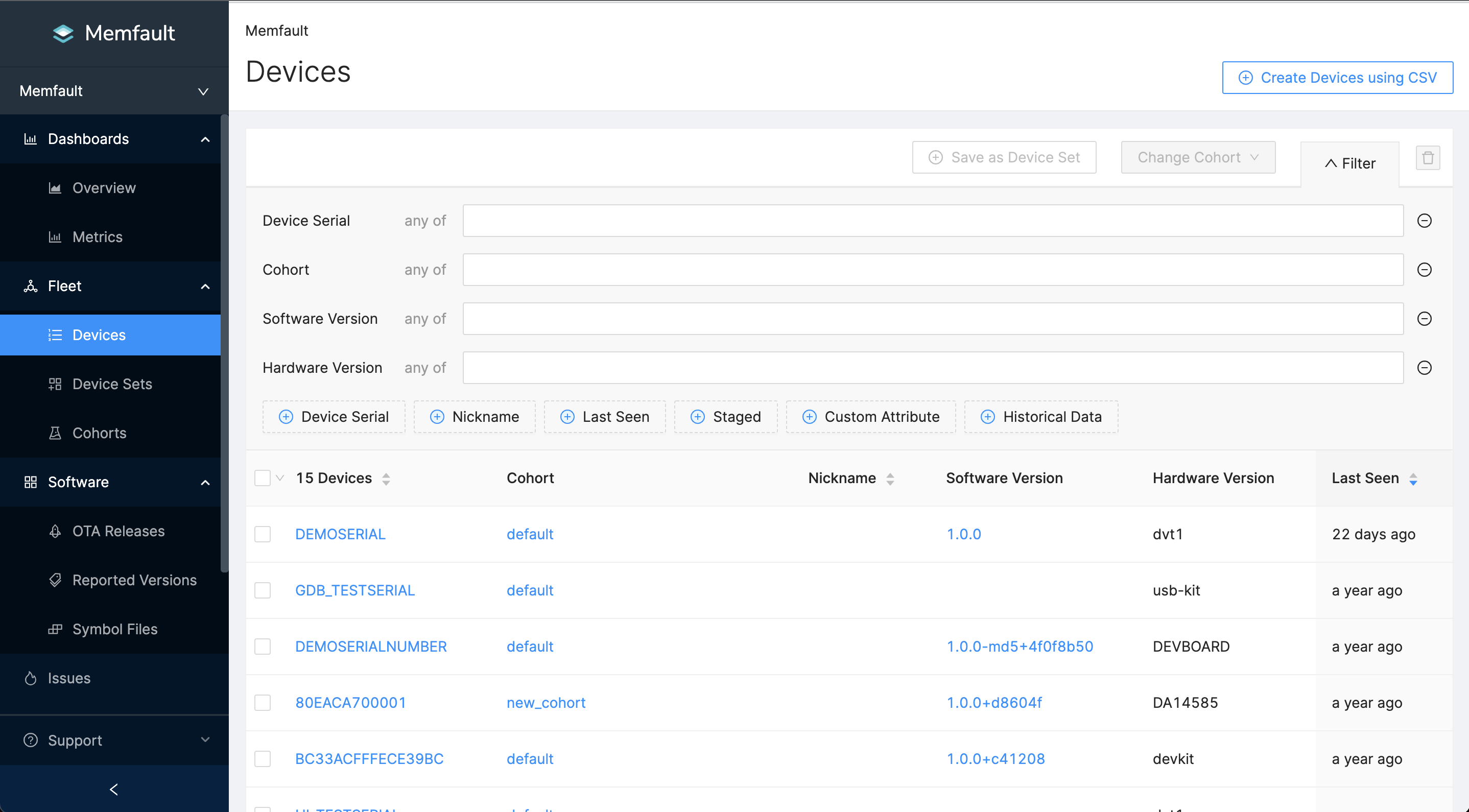This screenshot has height=812, width=1469.
Task: Click the trash delete icon button
Action: click(1428, 158)
